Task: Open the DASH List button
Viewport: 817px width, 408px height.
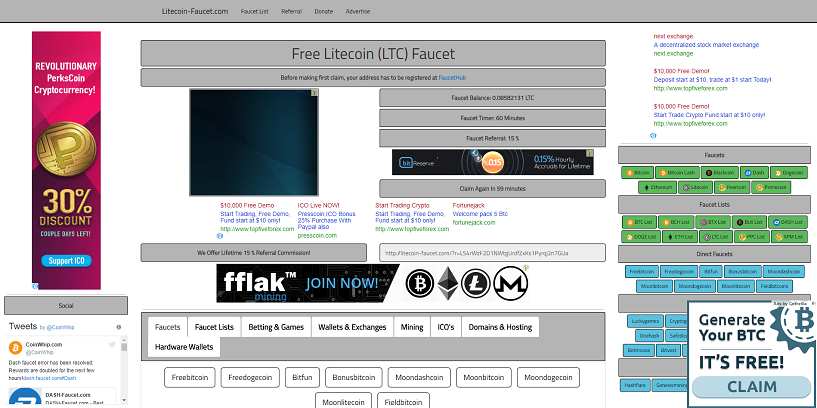Action: coord(788,222)
